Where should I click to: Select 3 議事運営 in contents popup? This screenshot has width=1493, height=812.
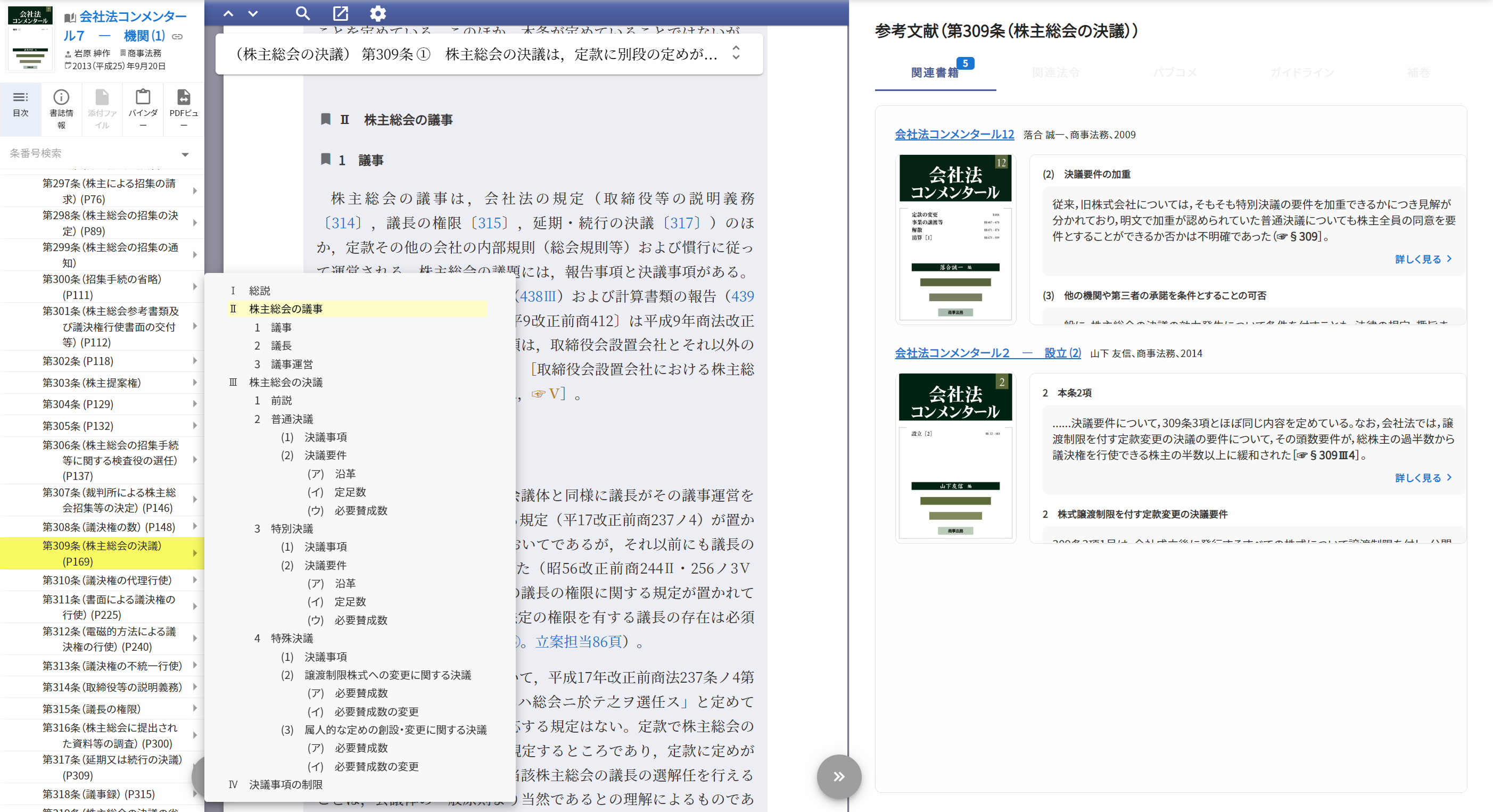tap(283, 364)
